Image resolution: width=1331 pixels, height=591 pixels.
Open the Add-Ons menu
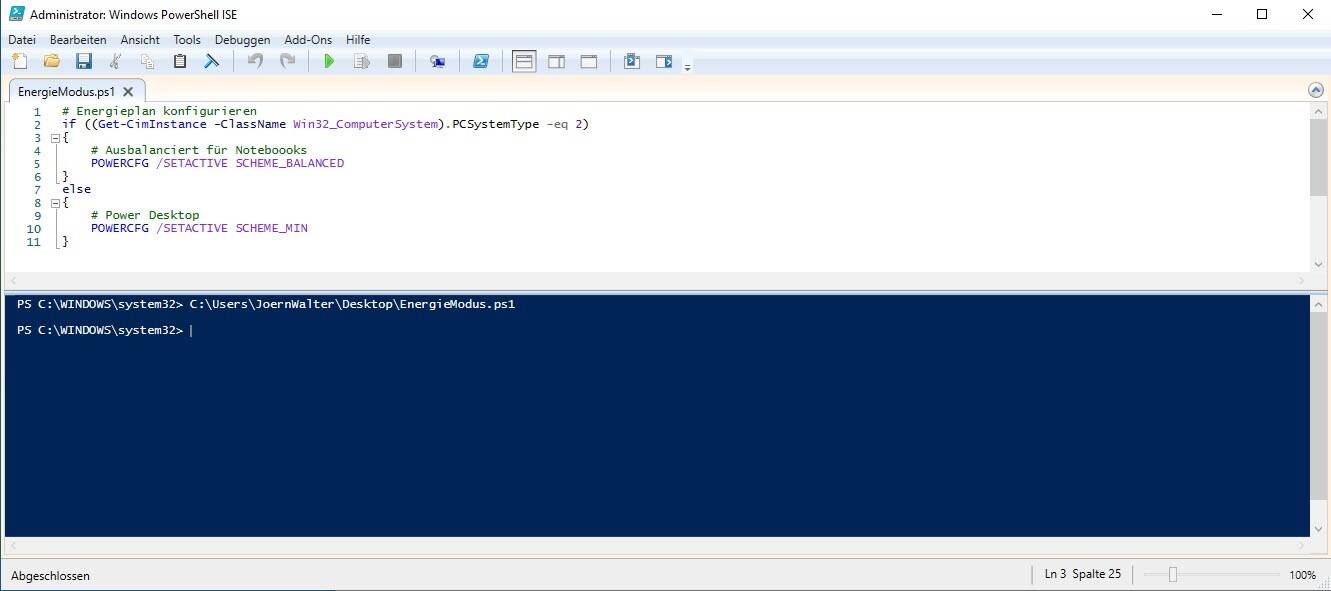(x=308, y=40)
